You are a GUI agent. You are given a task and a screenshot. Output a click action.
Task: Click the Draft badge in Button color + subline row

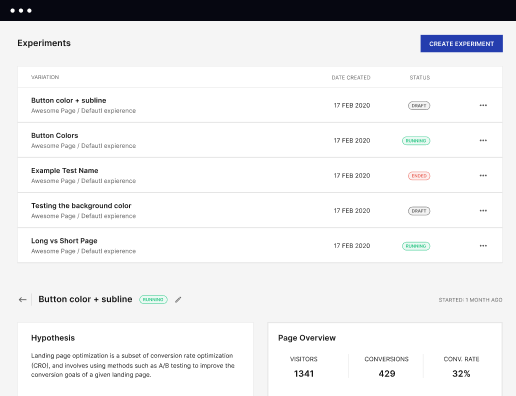419,106
